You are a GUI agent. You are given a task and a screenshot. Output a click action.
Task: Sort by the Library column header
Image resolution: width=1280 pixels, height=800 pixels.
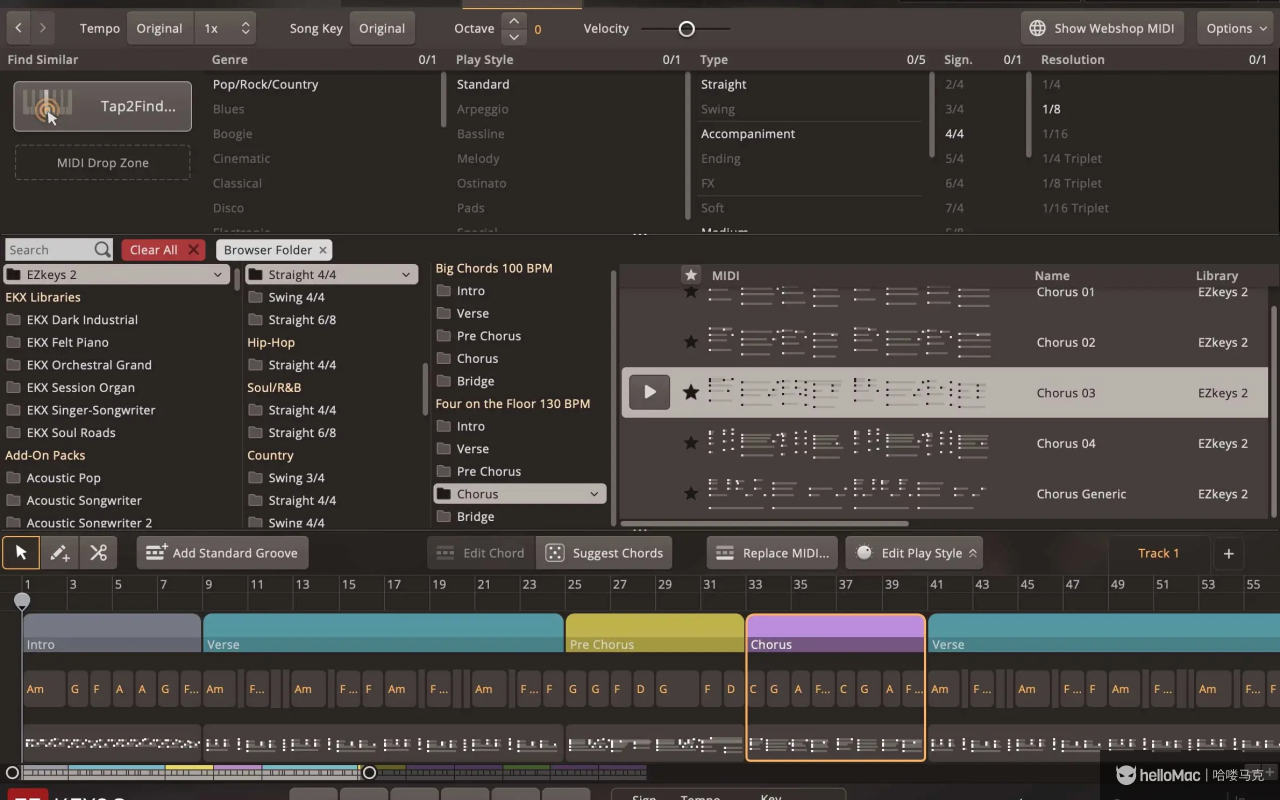point(1217,276)
